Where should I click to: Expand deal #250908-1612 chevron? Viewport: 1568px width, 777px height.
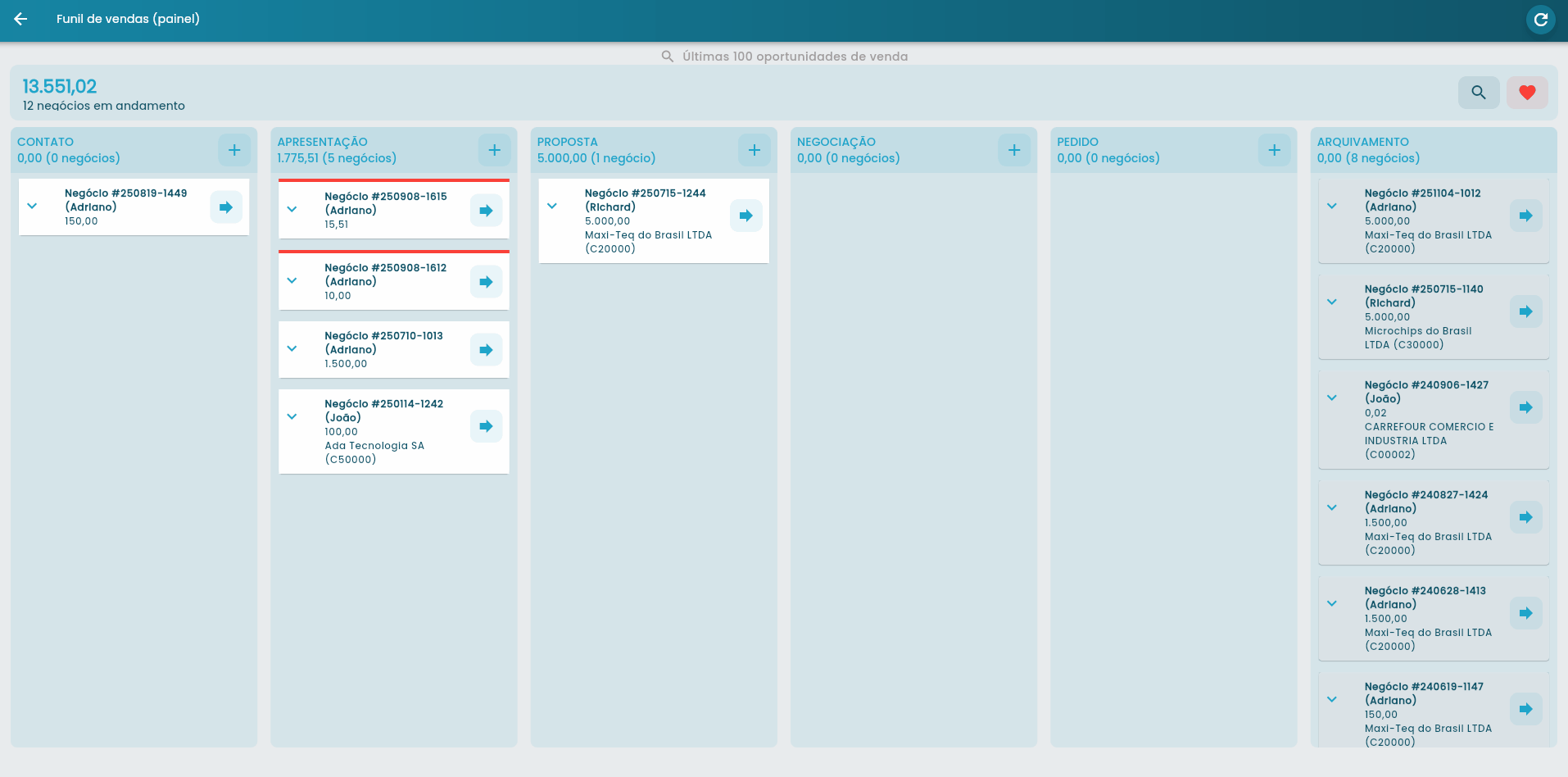click(292, 281)
